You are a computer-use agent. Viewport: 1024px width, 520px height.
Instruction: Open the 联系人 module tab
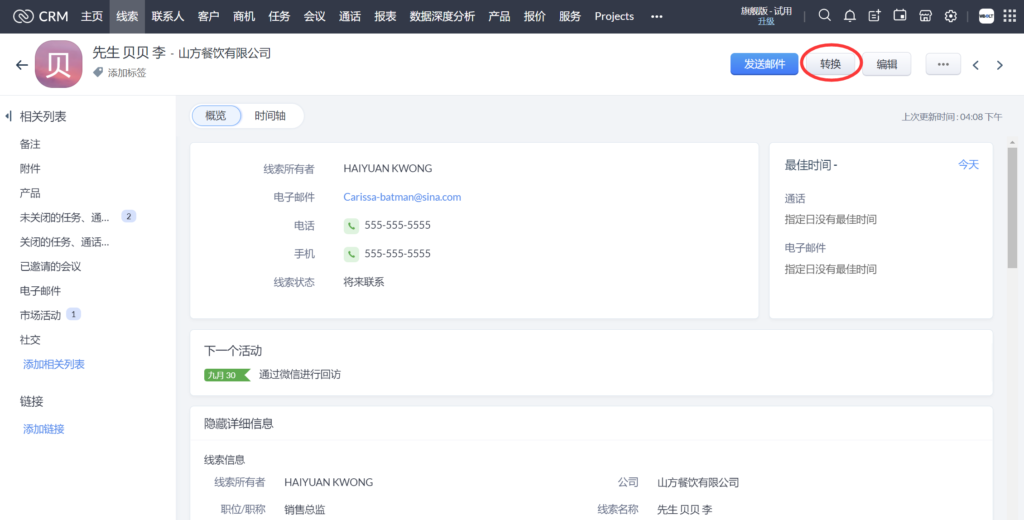[168, 16]
